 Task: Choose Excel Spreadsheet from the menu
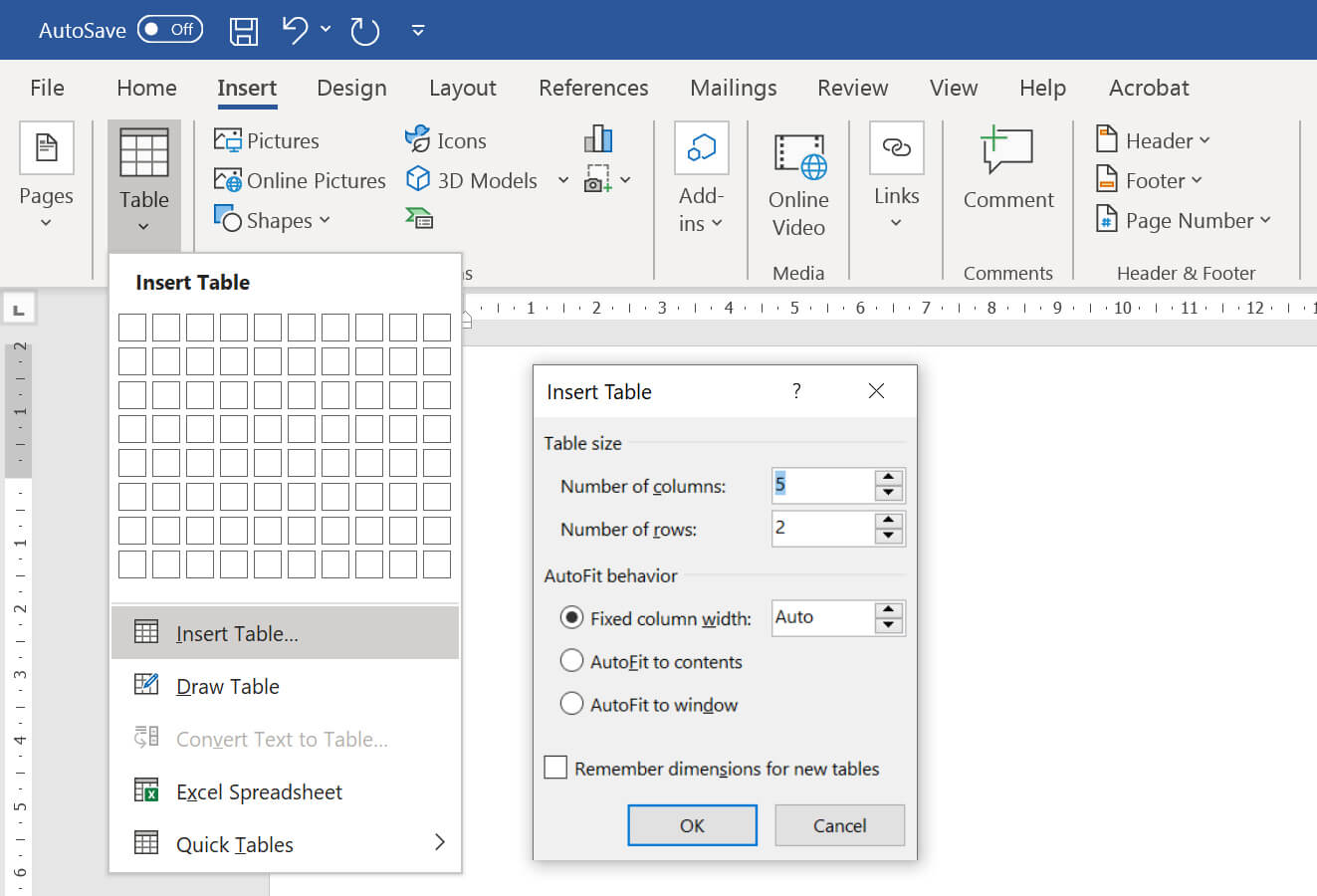tap(285, 791)
